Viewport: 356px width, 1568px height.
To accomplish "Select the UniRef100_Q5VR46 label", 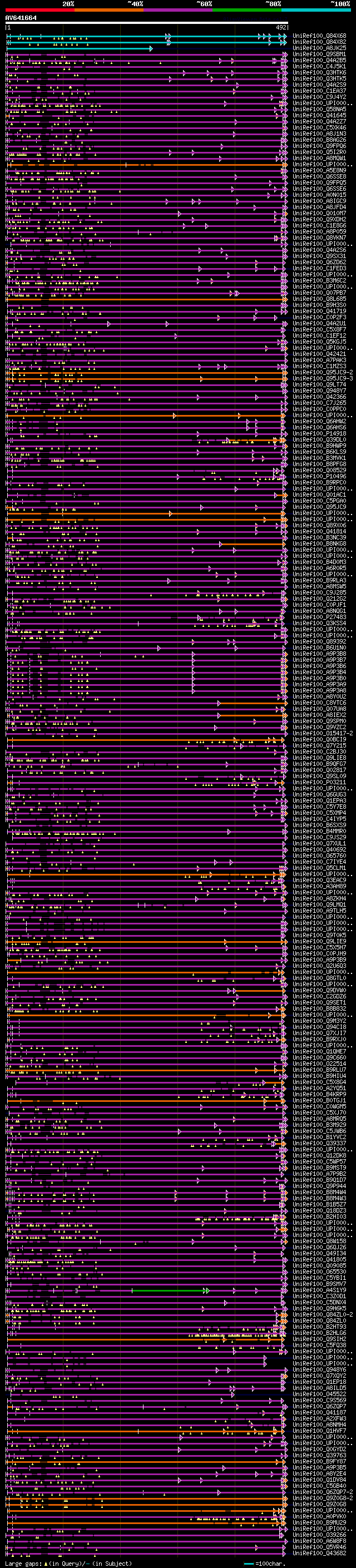I will 319,1547.
